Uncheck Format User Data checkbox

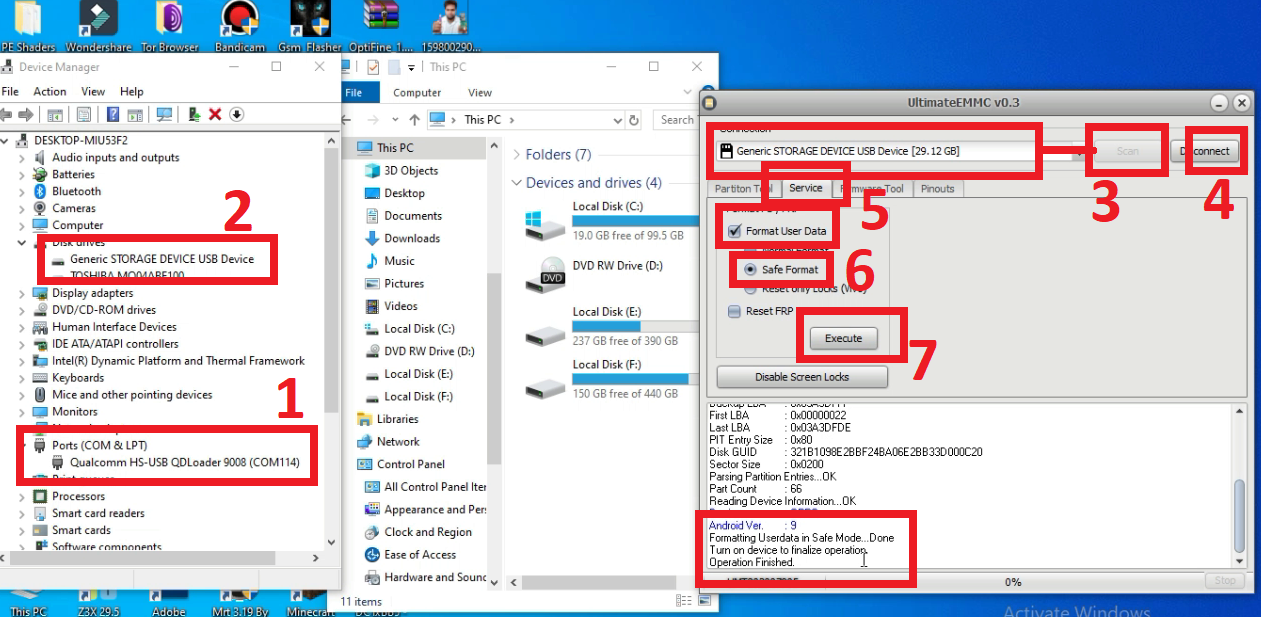pos(734,231)
